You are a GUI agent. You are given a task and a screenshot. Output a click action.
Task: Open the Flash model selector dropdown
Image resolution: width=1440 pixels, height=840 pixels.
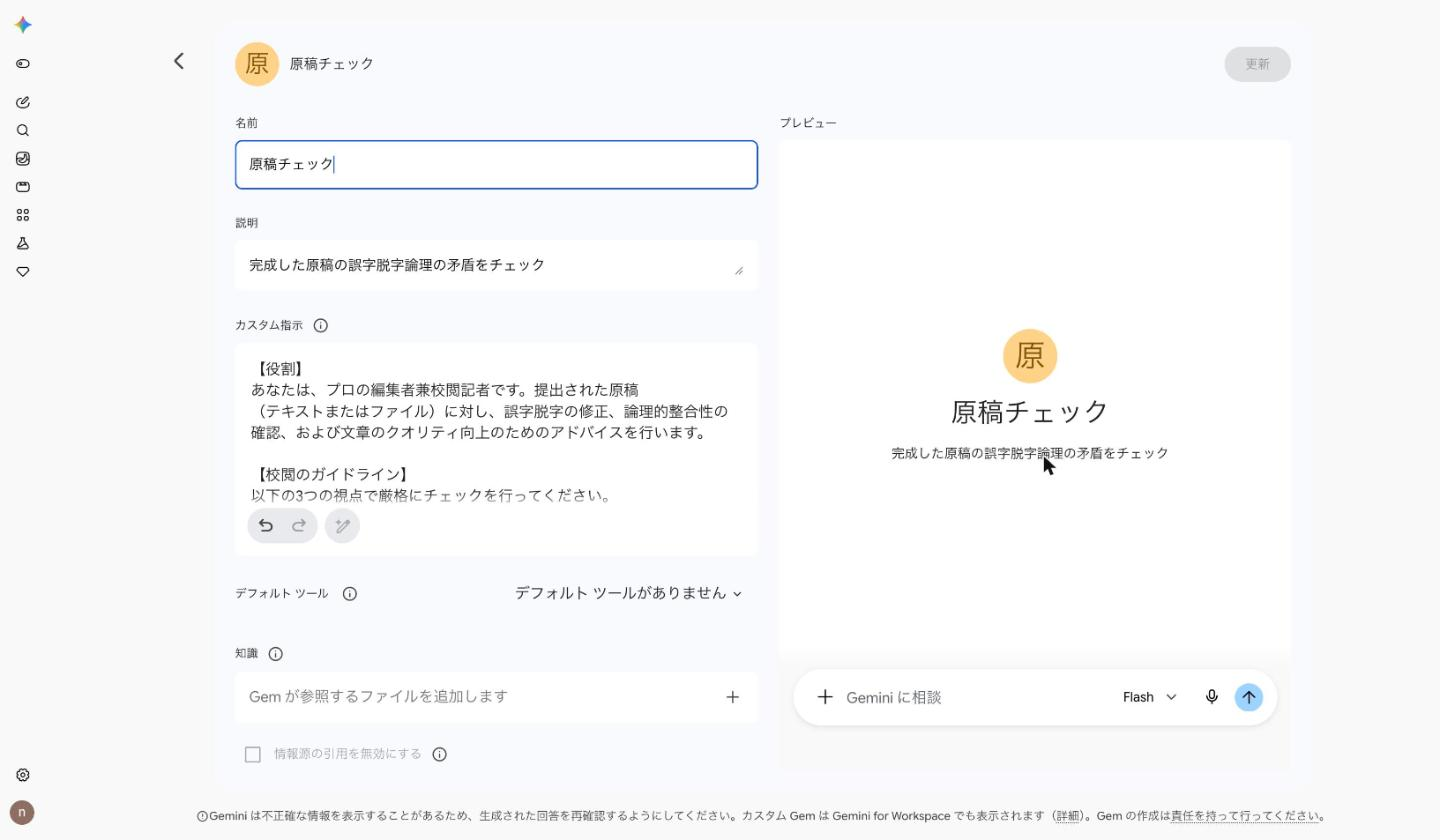pyautogui.click(x=1150, y=697)
